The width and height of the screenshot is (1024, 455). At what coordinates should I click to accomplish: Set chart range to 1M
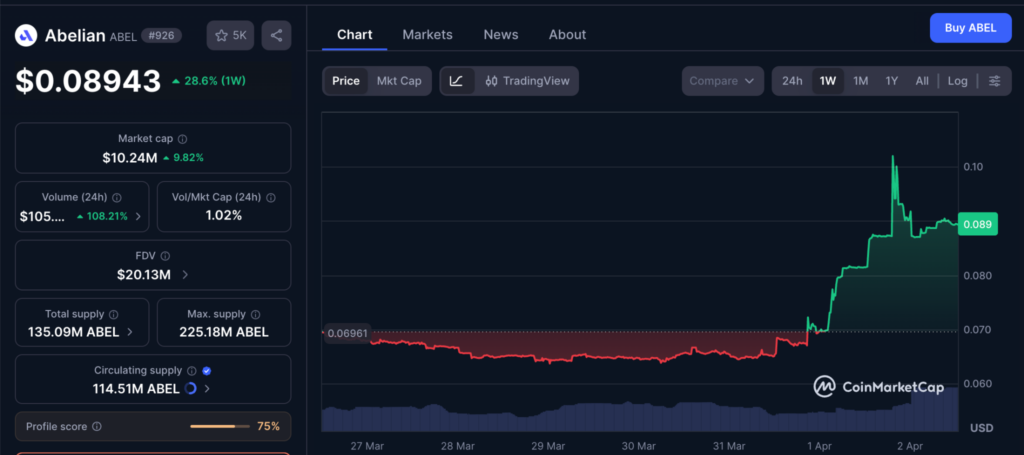click(x=860, y=81)
